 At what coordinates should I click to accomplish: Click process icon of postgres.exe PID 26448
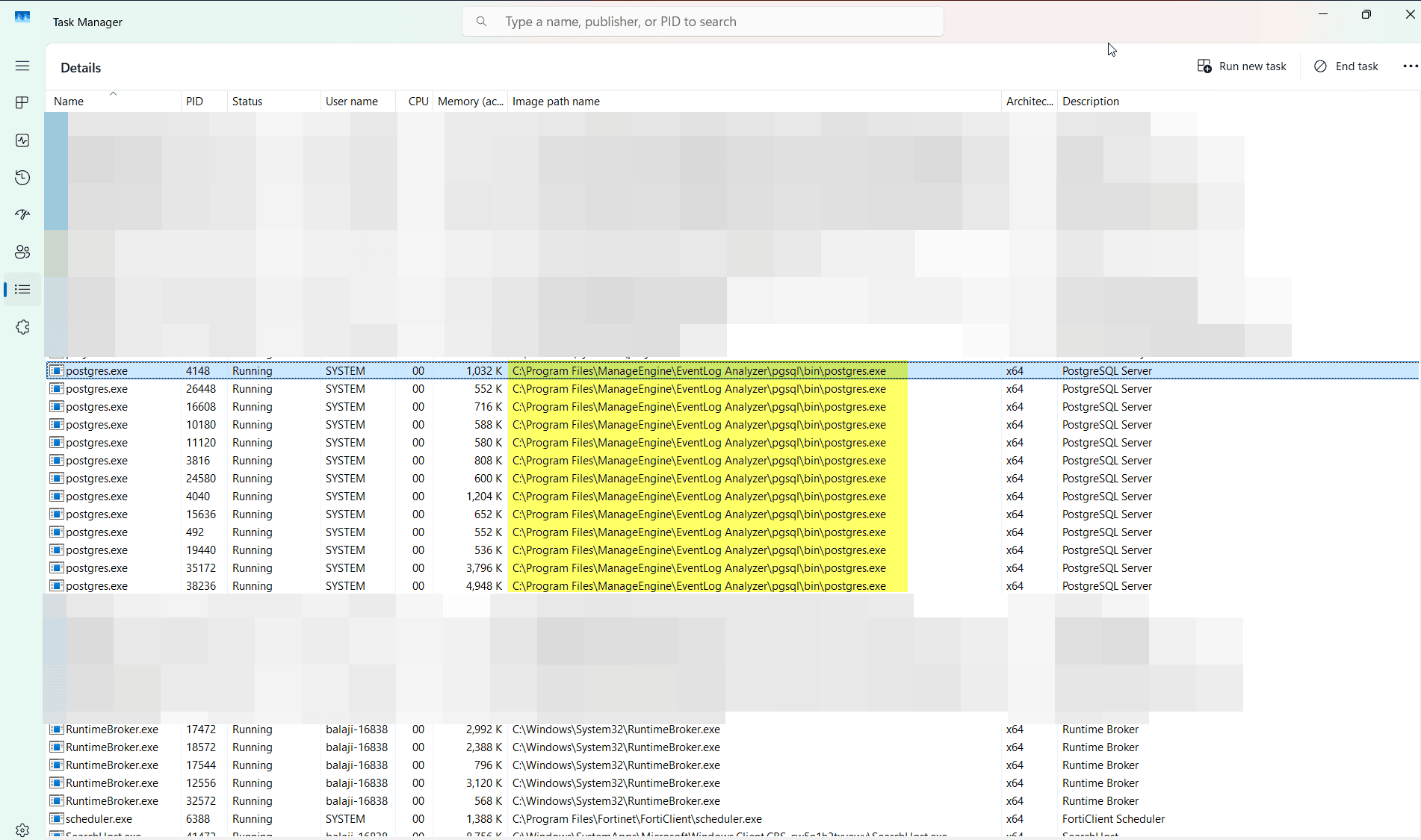(x=56, y=388)
